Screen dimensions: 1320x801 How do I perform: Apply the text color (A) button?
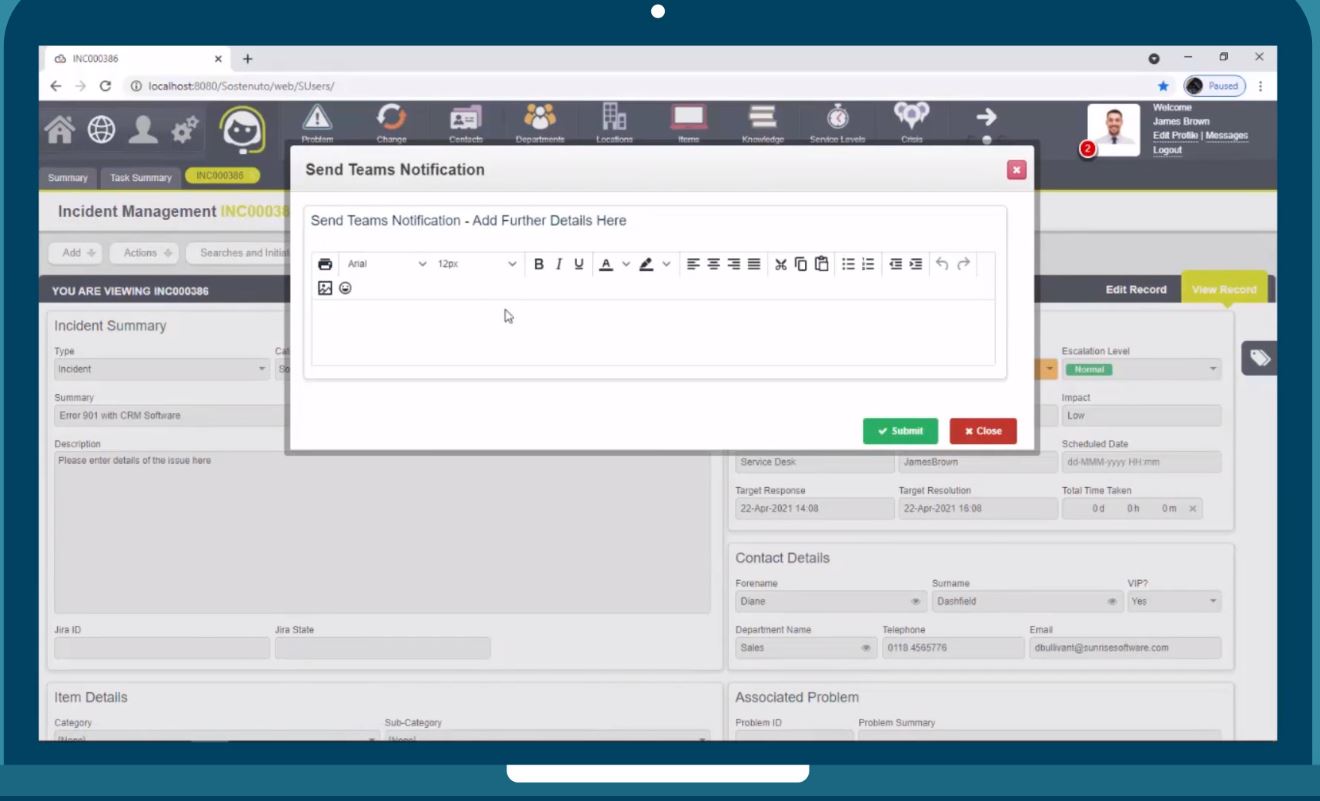click(x=607, y=264)
